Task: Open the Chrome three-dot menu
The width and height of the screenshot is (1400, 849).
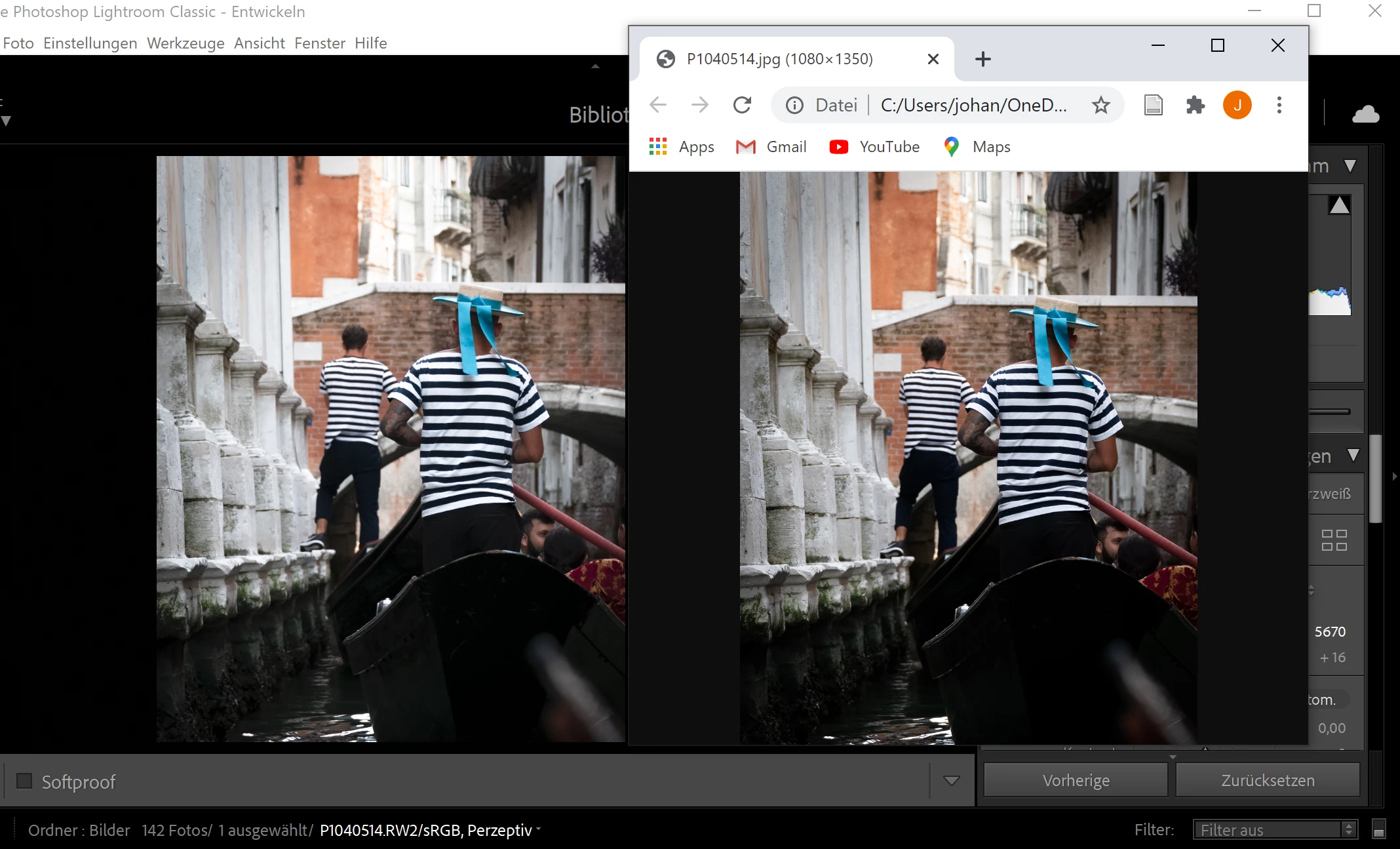Action: (x=1279, y=105)
